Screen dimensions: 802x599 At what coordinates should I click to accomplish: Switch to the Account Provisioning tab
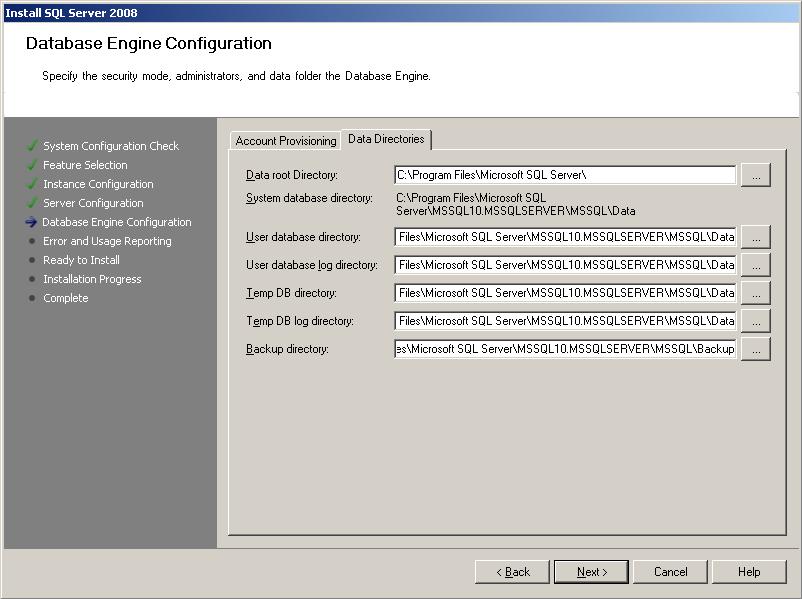285,141
